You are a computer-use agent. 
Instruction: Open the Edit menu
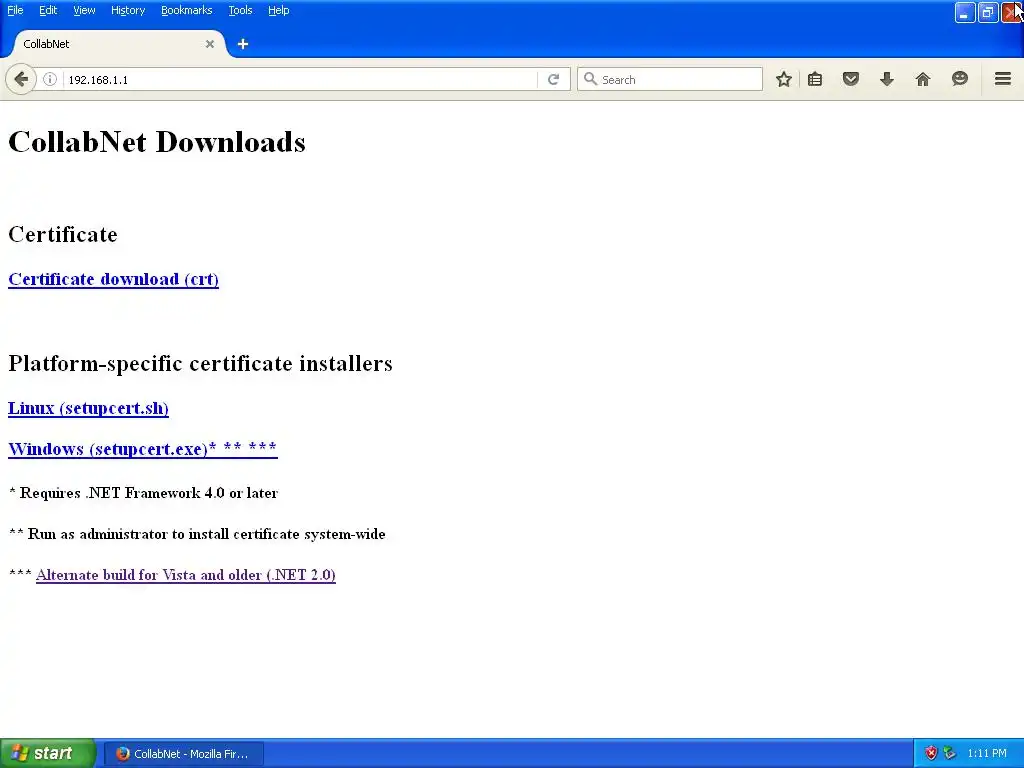click(x=48, y=10)
